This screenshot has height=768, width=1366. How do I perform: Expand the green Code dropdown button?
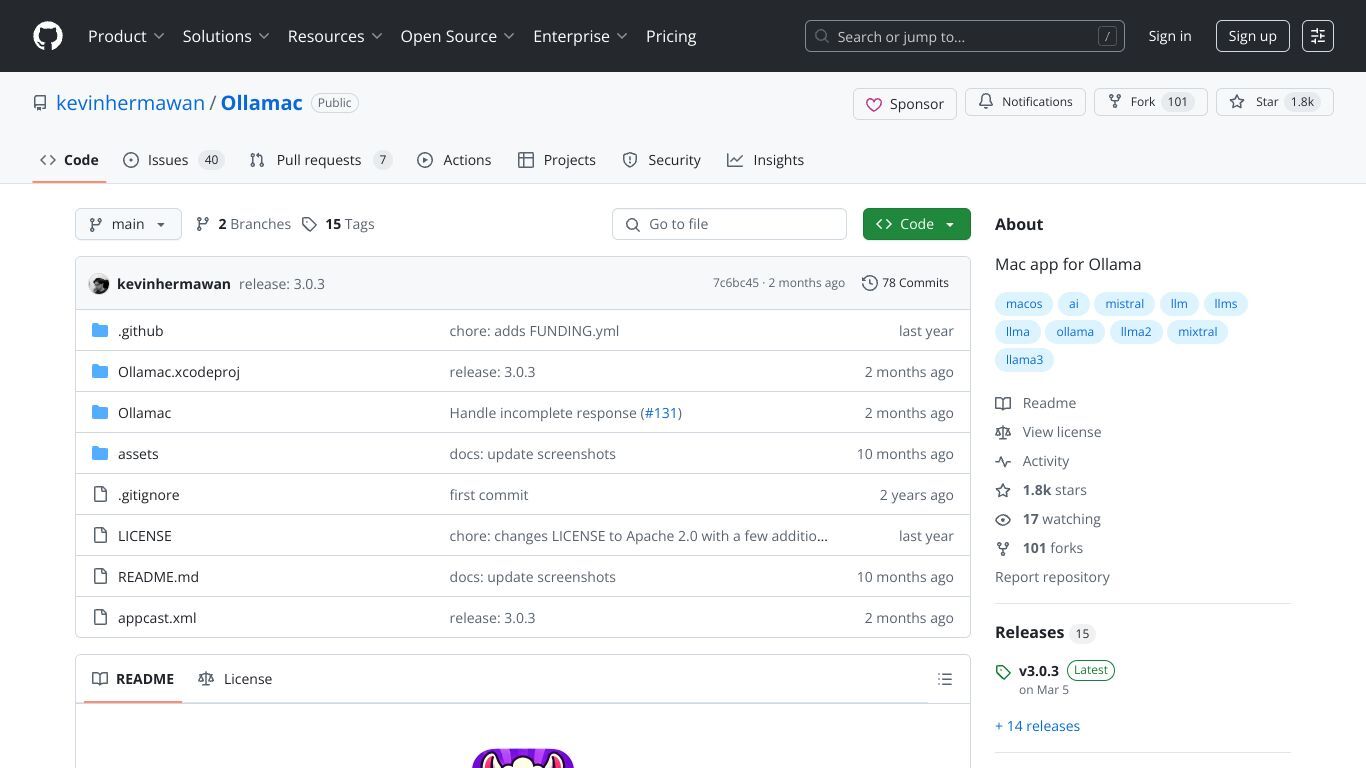(x=917, y=224)
